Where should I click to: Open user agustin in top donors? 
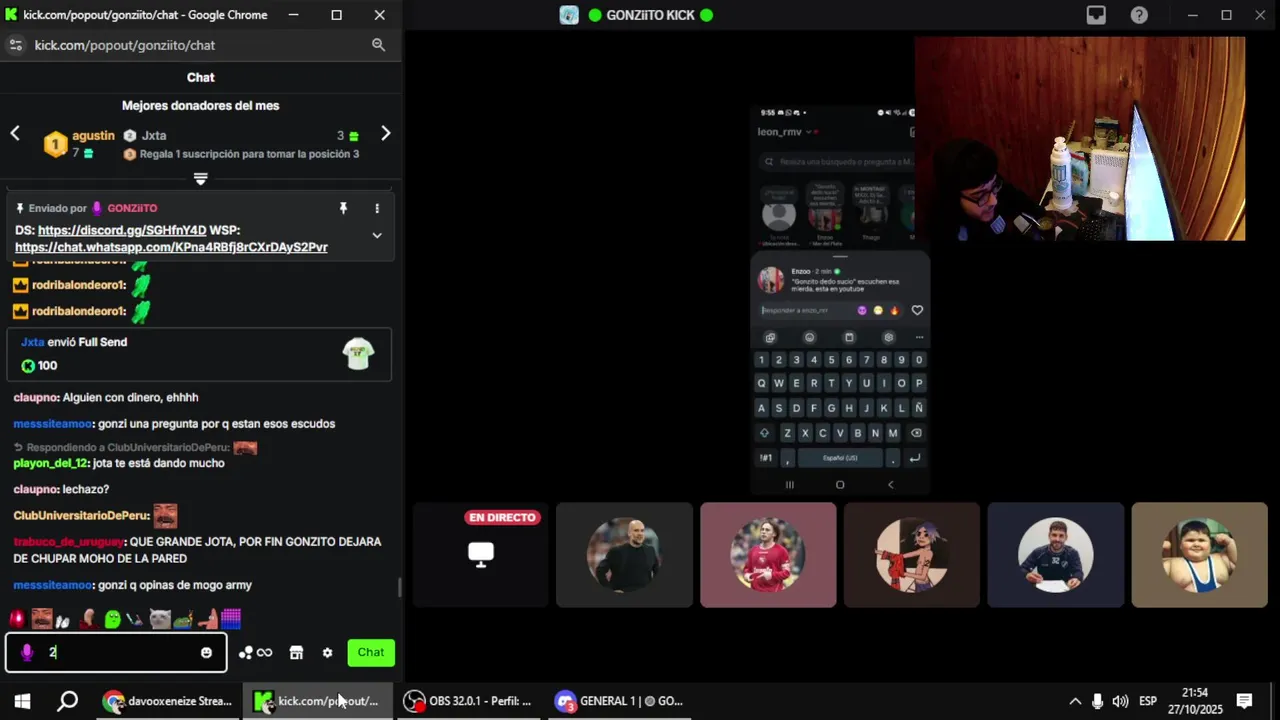coord(93,136)
